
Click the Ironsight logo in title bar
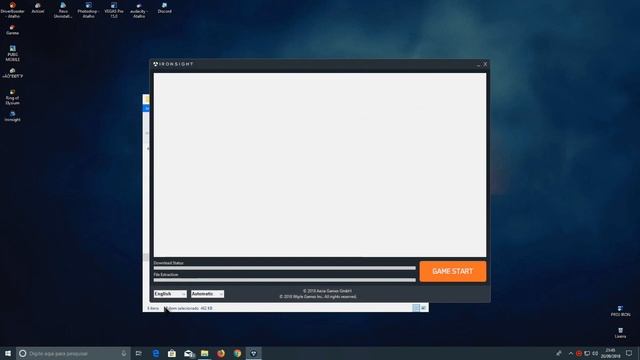(x=173, y=64)
